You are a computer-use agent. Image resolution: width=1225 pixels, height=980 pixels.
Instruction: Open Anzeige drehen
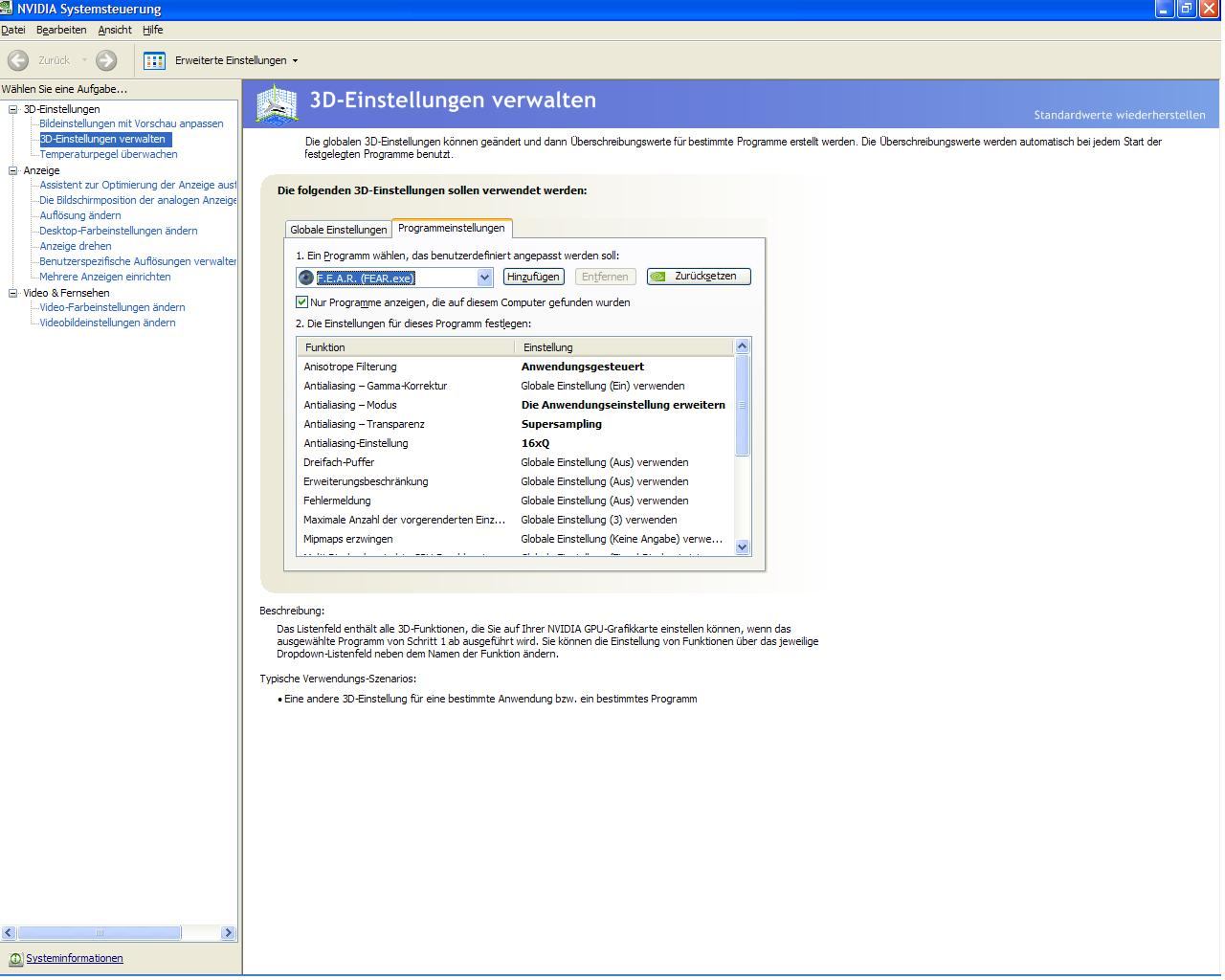(76, 246)
